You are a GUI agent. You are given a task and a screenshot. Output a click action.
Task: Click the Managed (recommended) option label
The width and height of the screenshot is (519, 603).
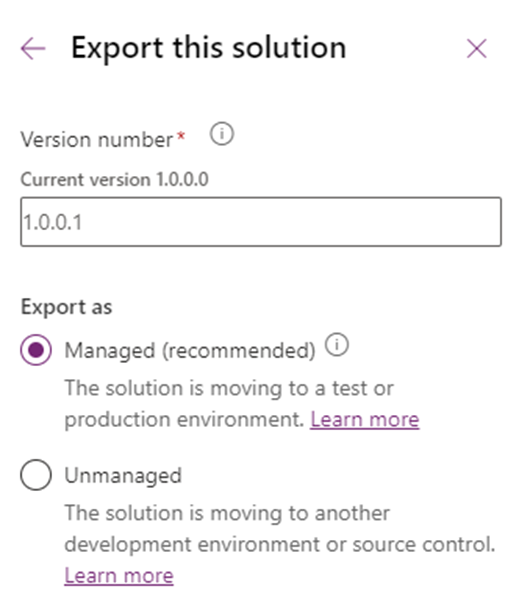point(190,350)
